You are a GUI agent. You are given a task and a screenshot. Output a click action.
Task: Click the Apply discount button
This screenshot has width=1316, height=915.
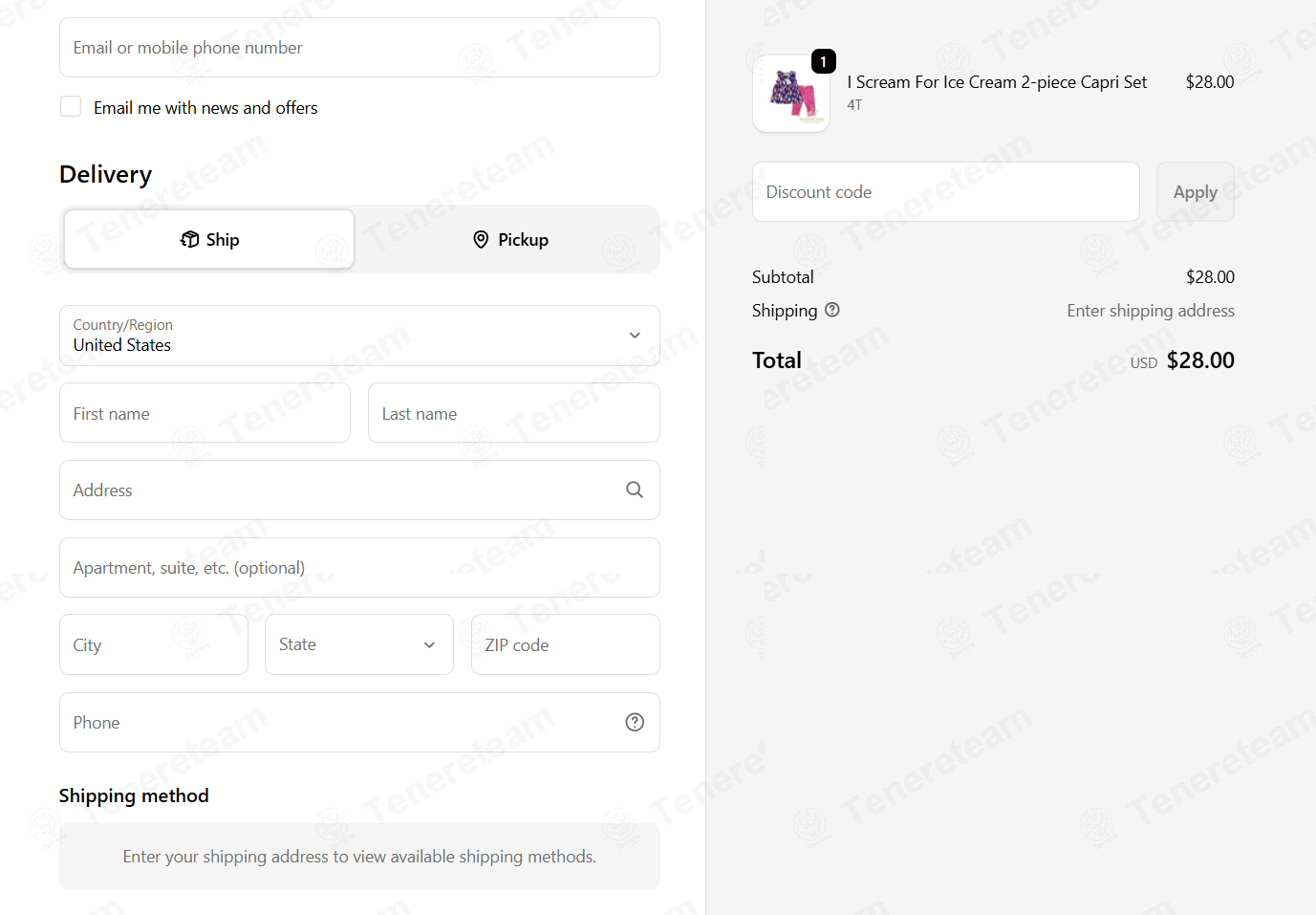coord(1196,192)
